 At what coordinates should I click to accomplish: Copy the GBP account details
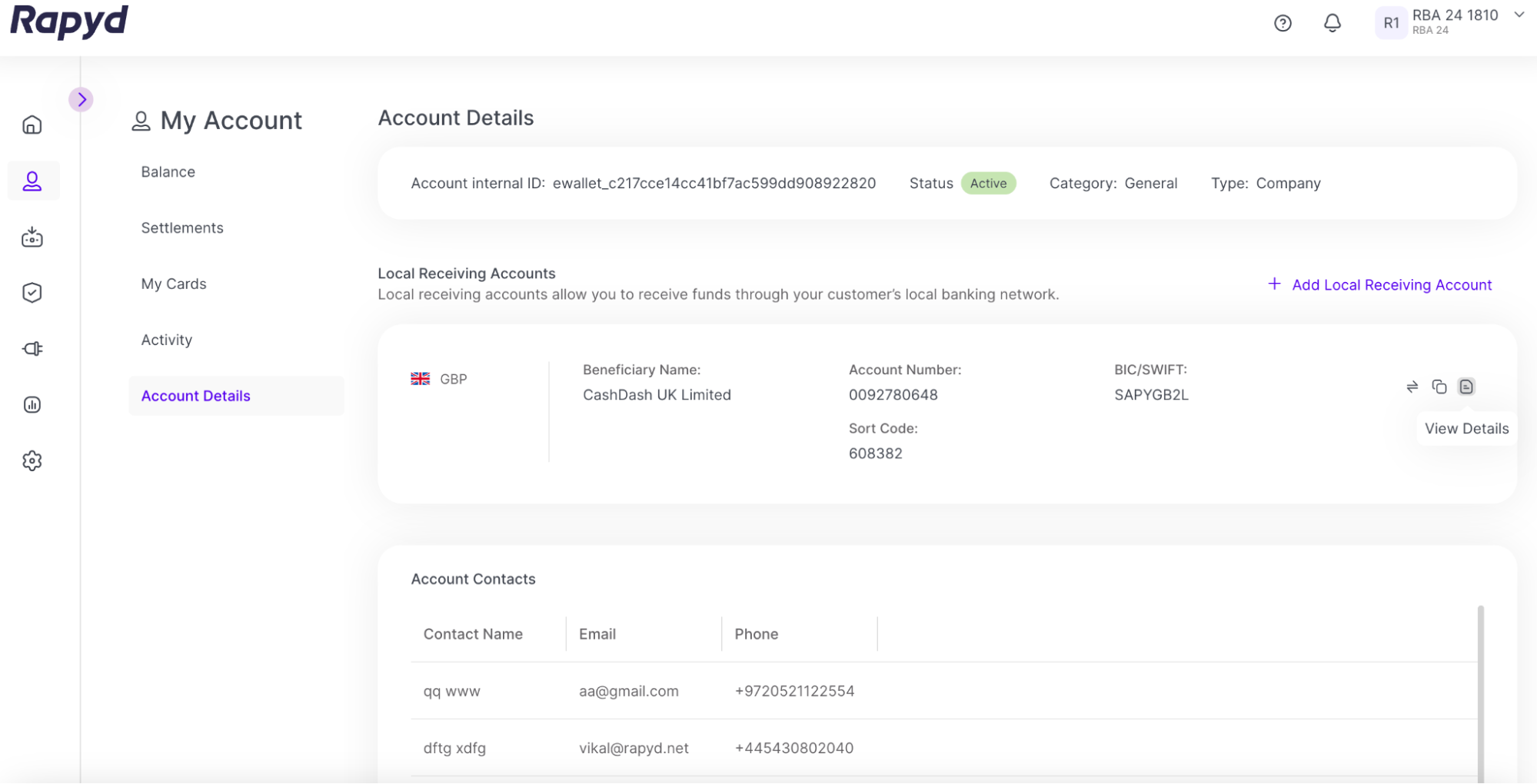(x=1439, y=387)
